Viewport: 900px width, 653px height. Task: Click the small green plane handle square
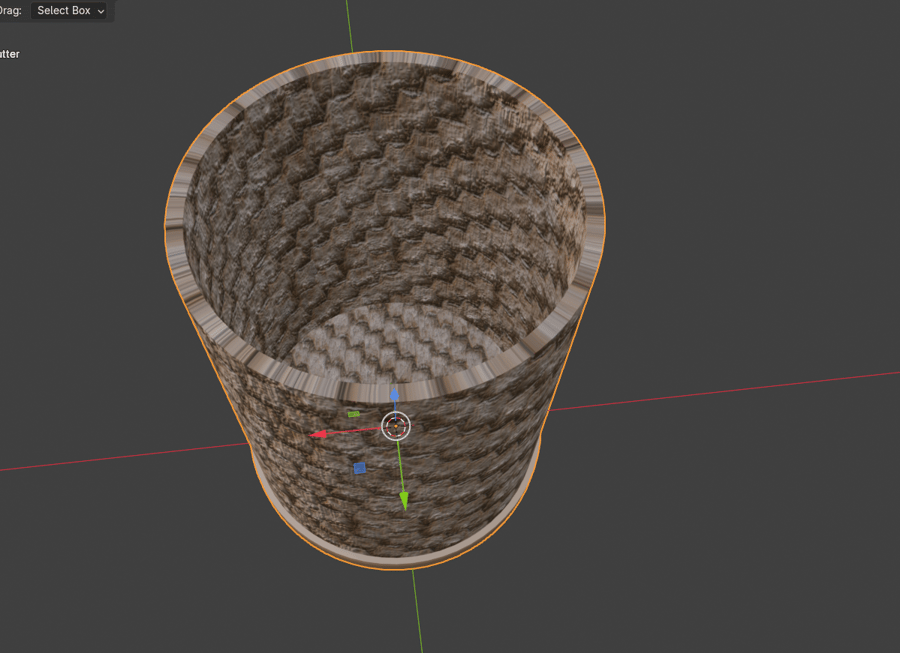[x=354, y=414]
